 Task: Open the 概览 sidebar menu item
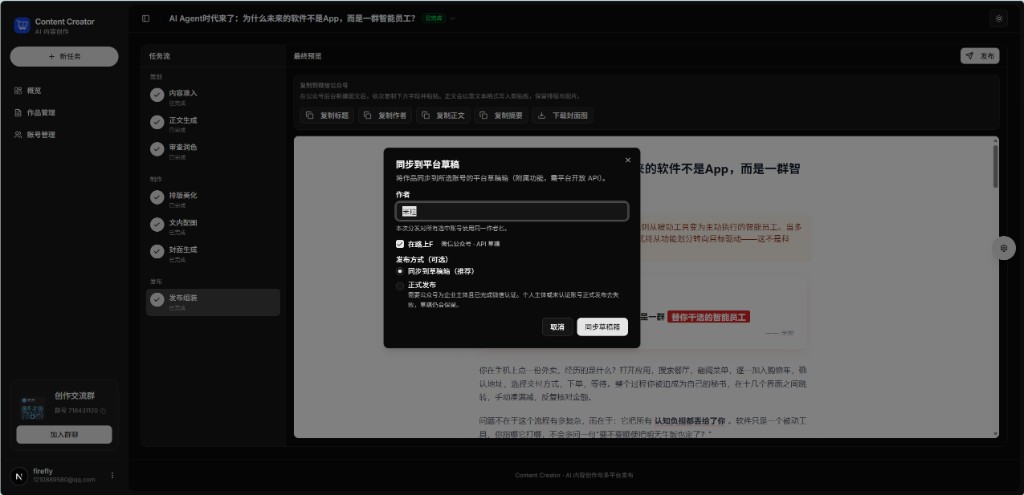point(64,91)
